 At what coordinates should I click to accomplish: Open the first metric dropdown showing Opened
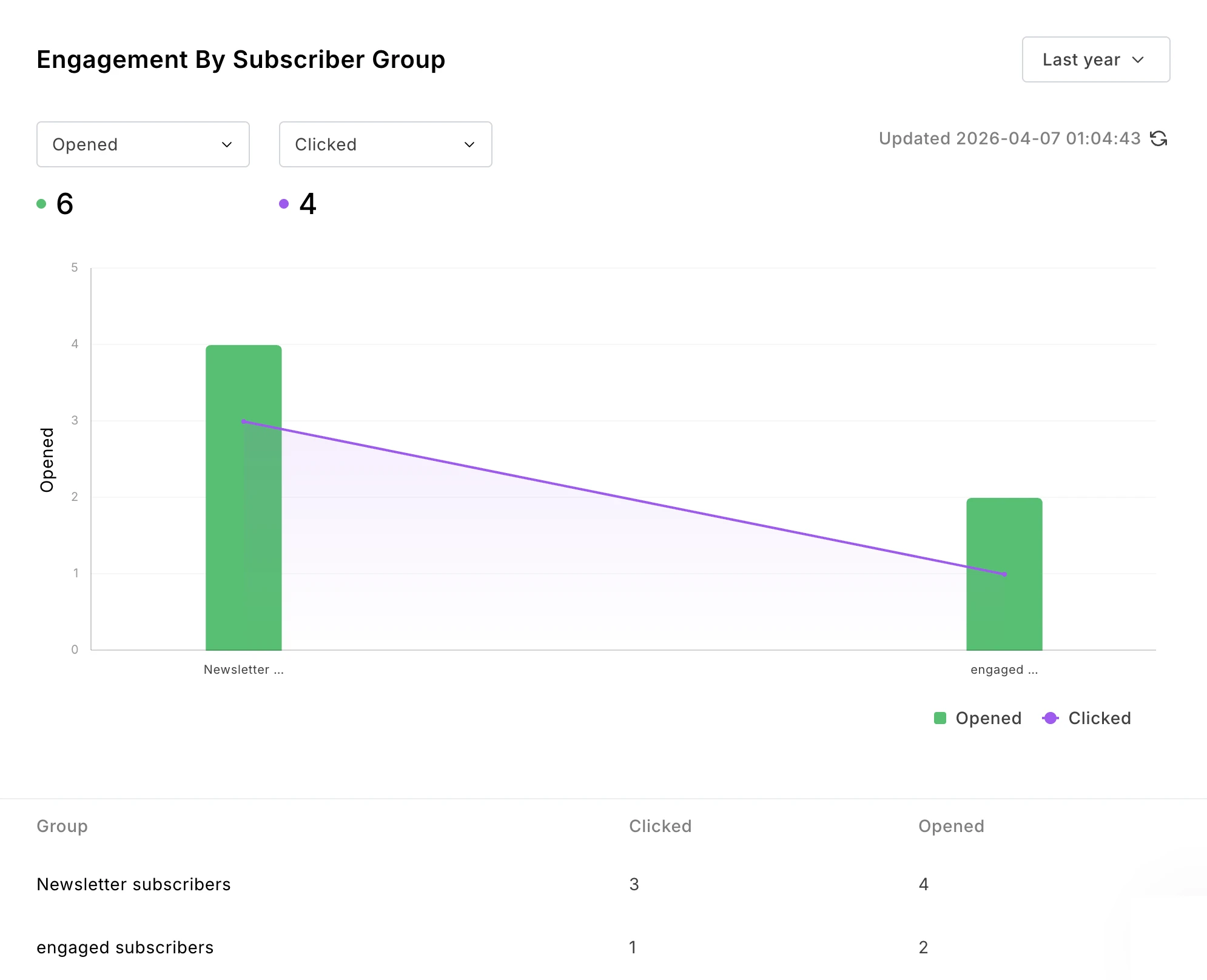[x=143, y=144]
